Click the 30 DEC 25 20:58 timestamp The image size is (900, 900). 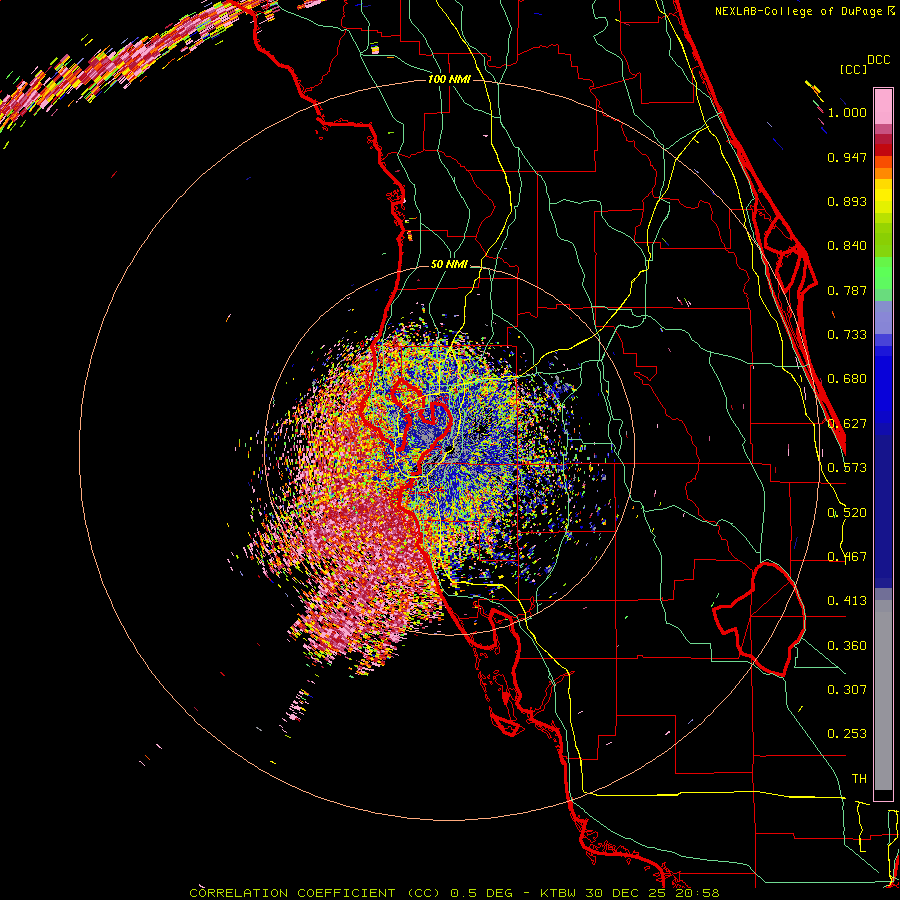[x=653, y=893]
